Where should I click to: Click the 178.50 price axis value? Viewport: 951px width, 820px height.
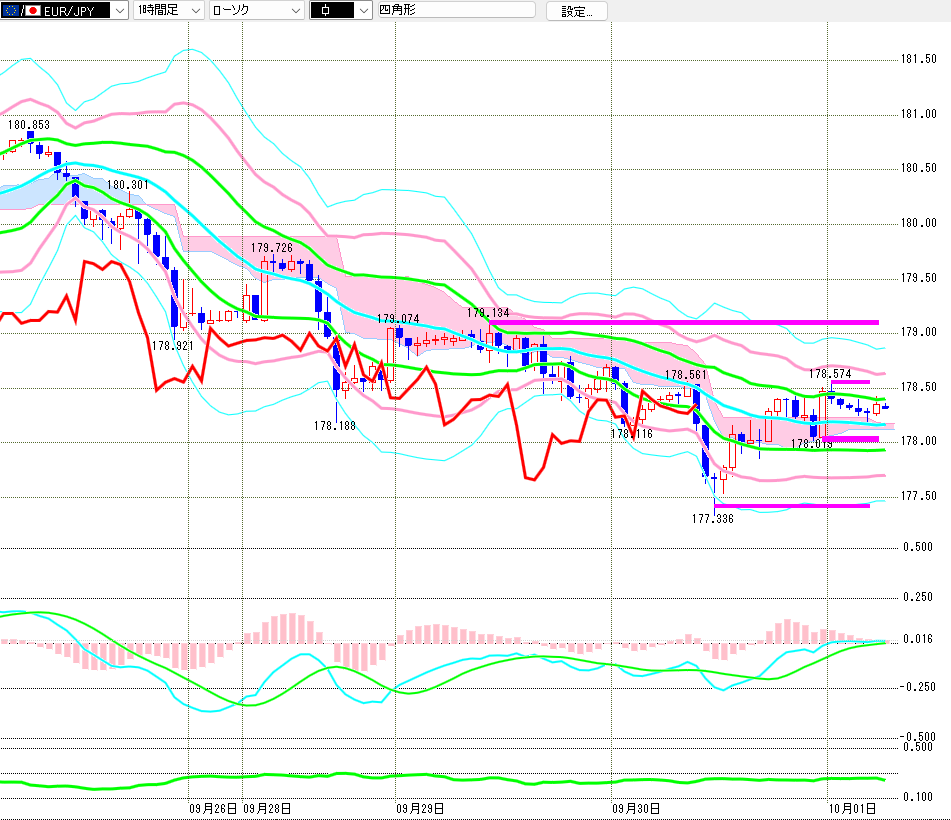tap(919, 387)
